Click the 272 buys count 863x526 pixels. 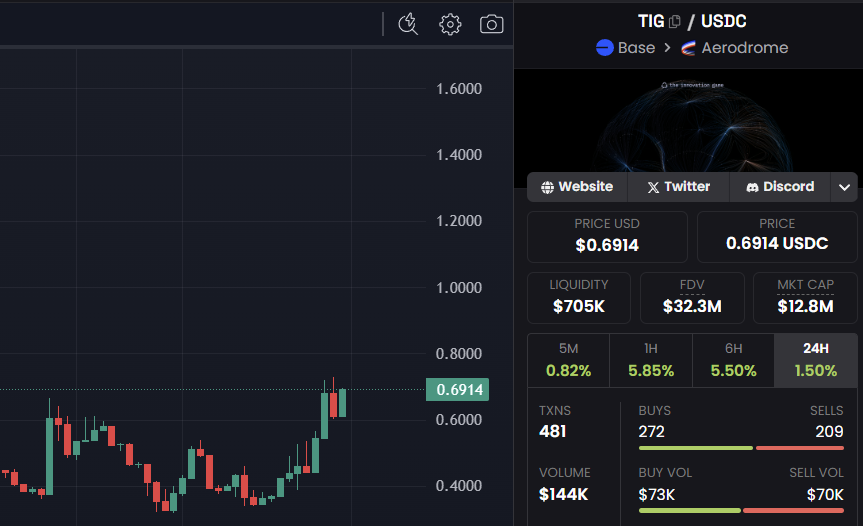[x=652, y=431]
